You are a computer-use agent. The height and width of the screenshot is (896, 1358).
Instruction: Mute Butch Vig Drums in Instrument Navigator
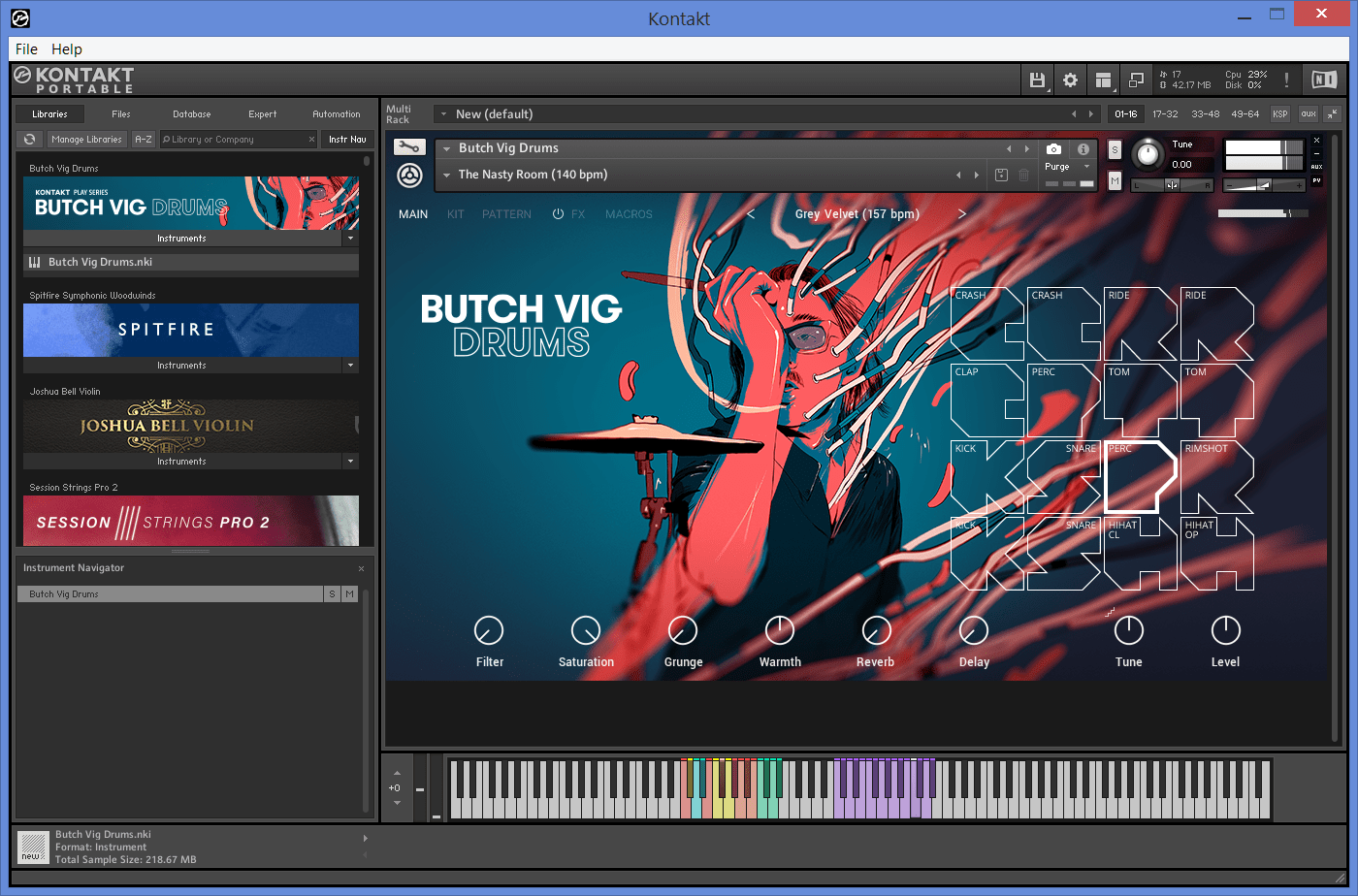[349, 594]
